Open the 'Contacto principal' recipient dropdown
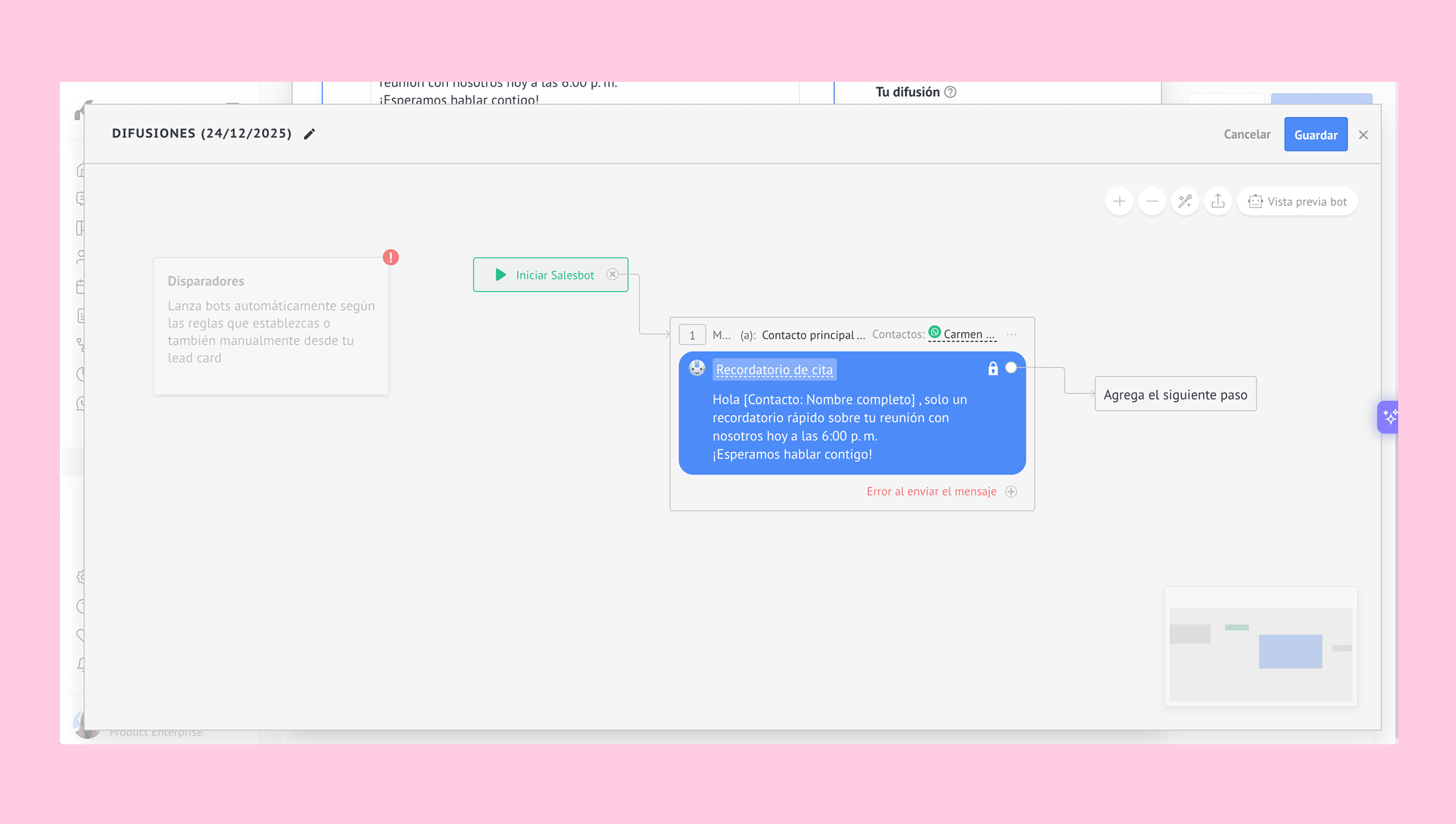Screen dimensions: 1456x824 point(813,335)
